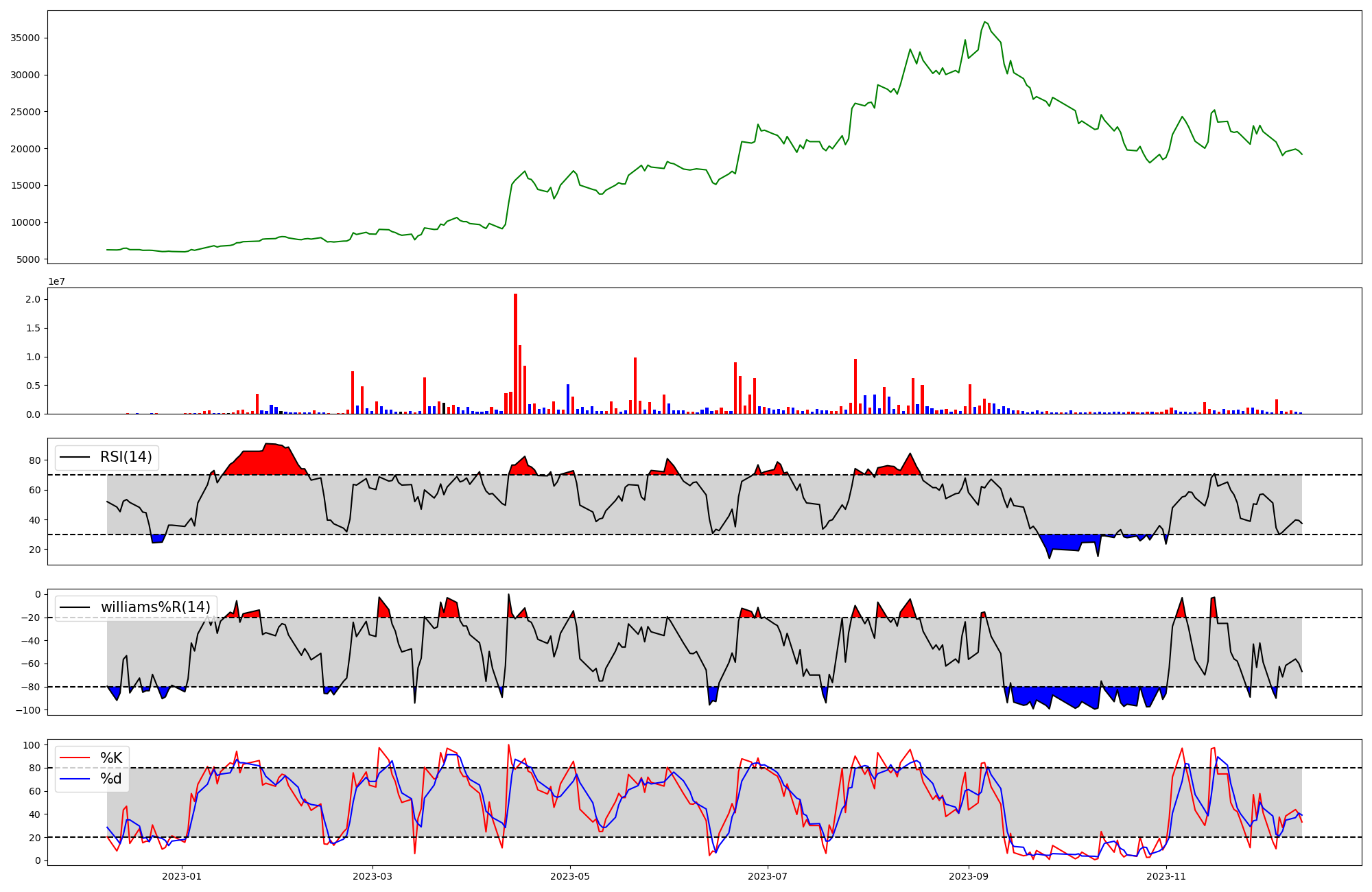
Task: Click the 2023-01 x-axis date label
Action: [x=182, y=876]
